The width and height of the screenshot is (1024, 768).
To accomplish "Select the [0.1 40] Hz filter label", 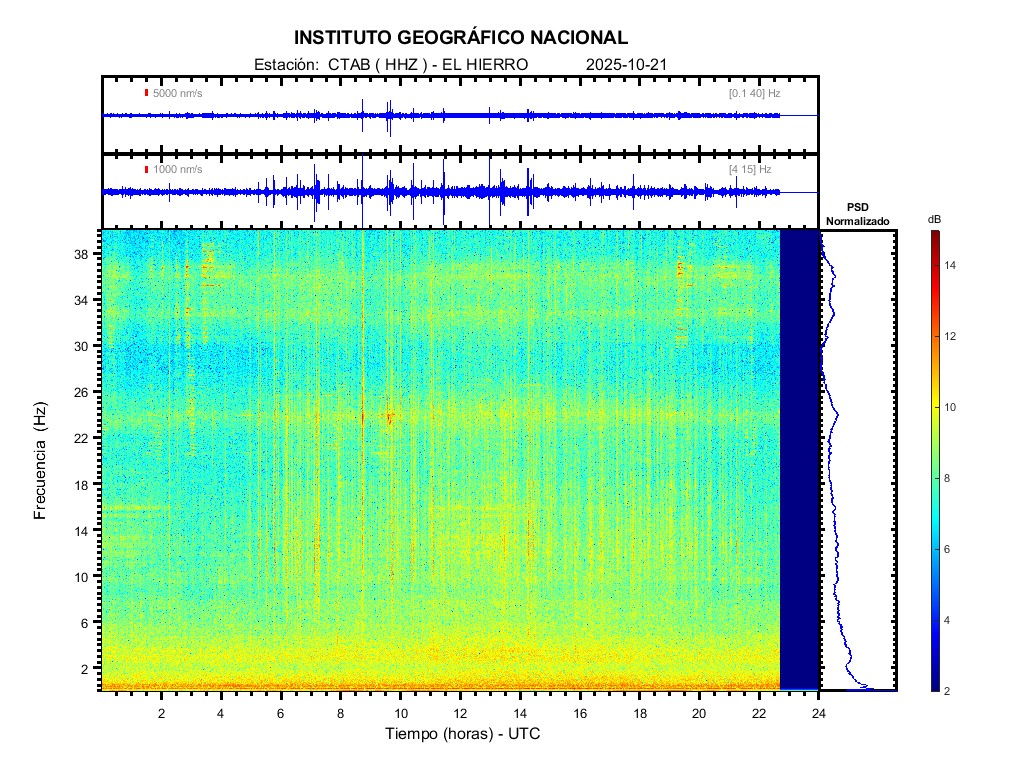I will click(754, 93).
